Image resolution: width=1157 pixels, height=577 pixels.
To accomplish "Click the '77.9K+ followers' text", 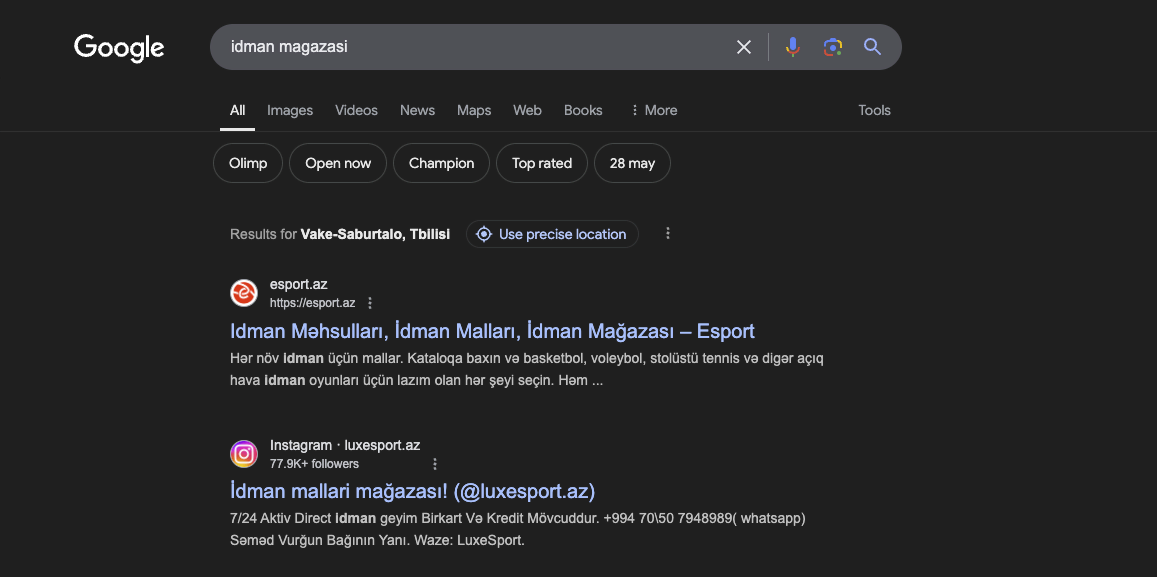I will point(314,463).
